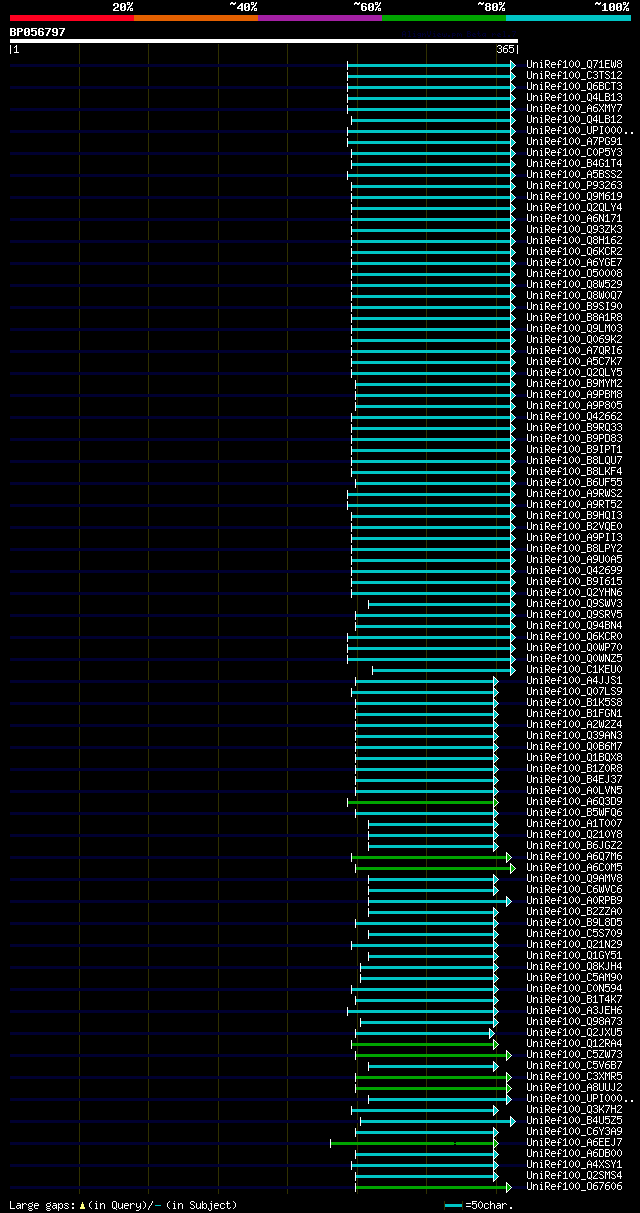Click the green ~80% legend color segment
Screen dimensions: 640x1213
[x=444, y=18]
